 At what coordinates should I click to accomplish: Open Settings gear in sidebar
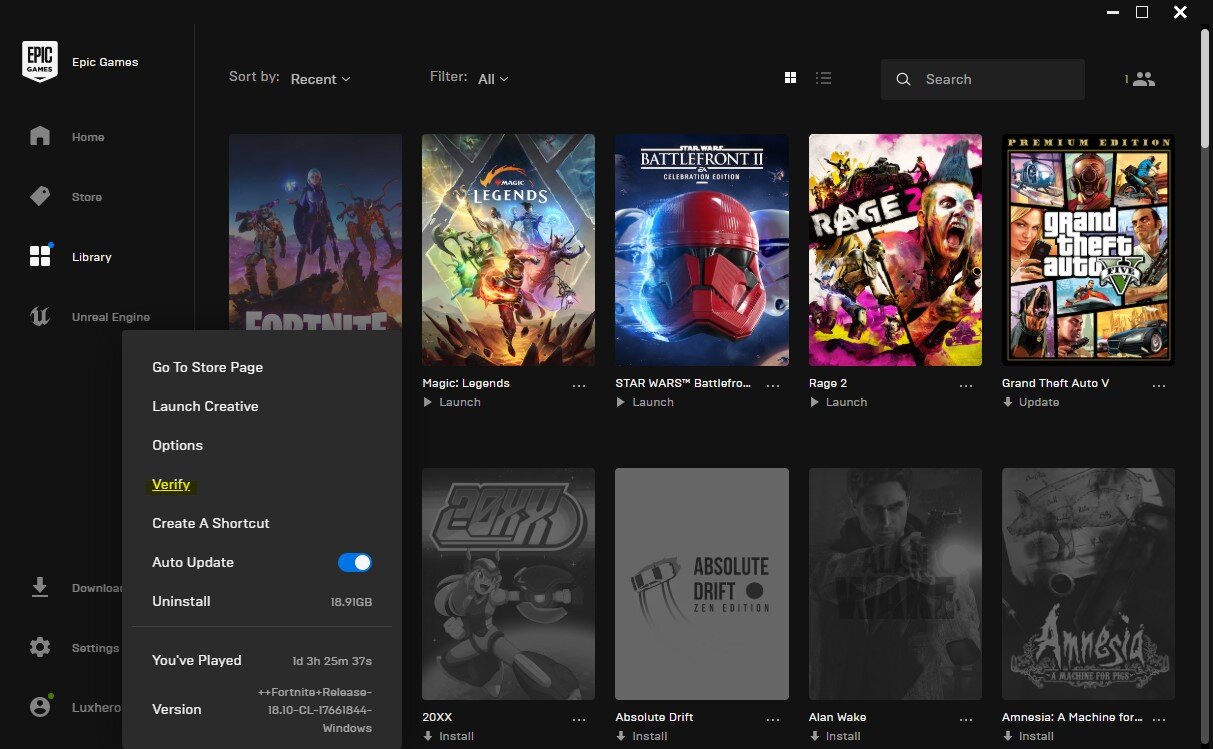[40, 647]
